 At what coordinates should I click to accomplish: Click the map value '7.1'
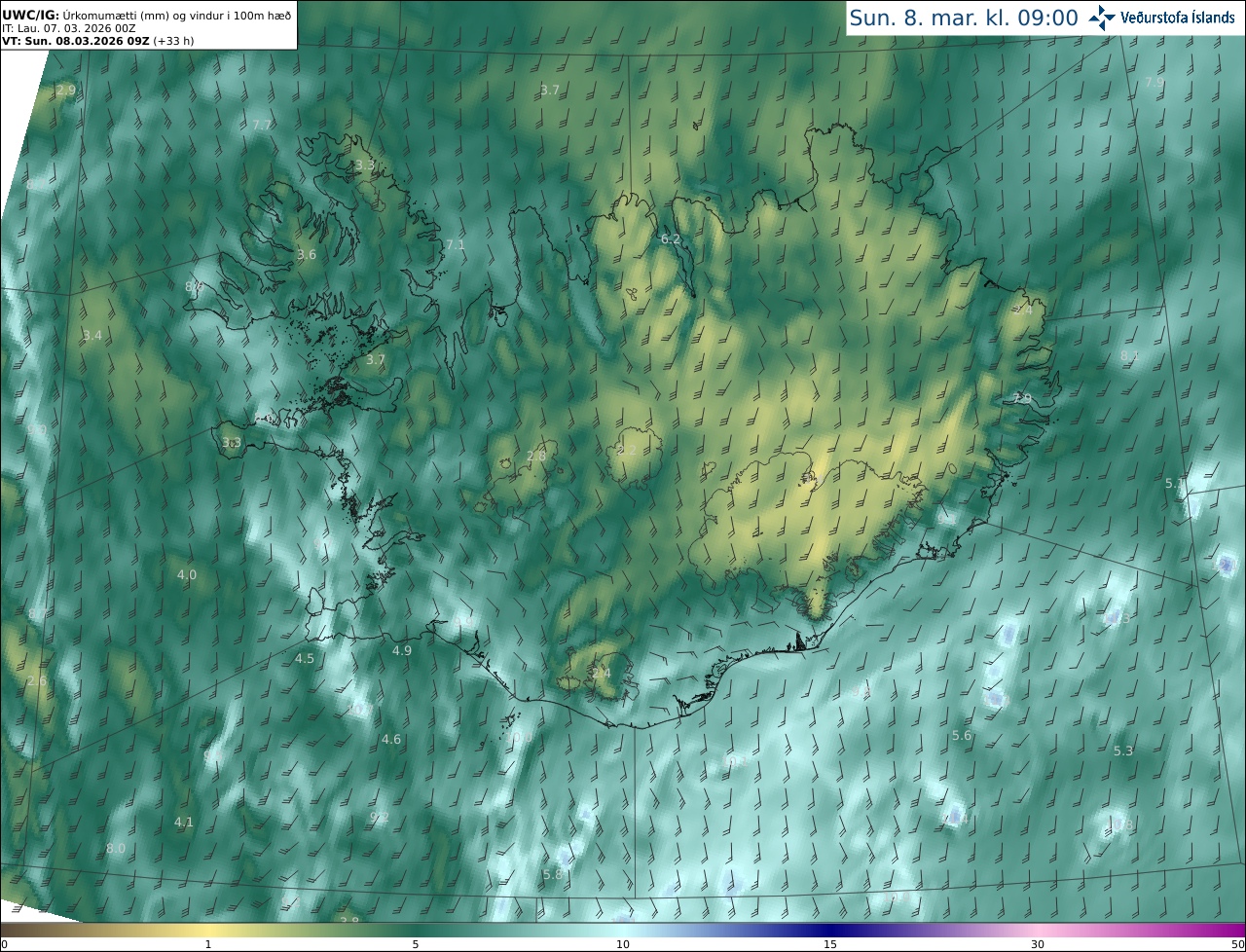click(x=455, y=245)
